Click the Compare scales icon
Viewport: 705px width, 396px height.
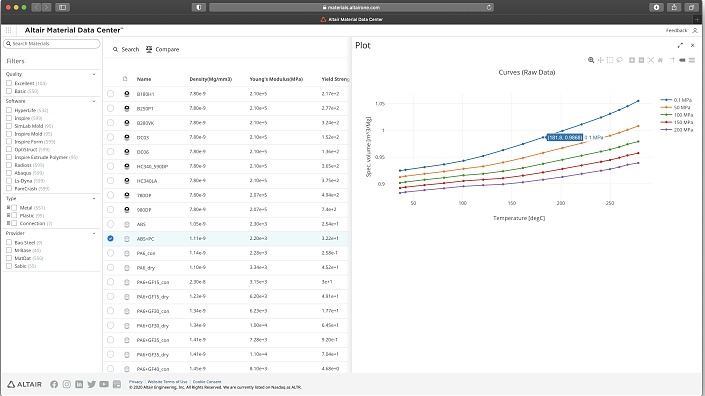(x=149, y=49)
